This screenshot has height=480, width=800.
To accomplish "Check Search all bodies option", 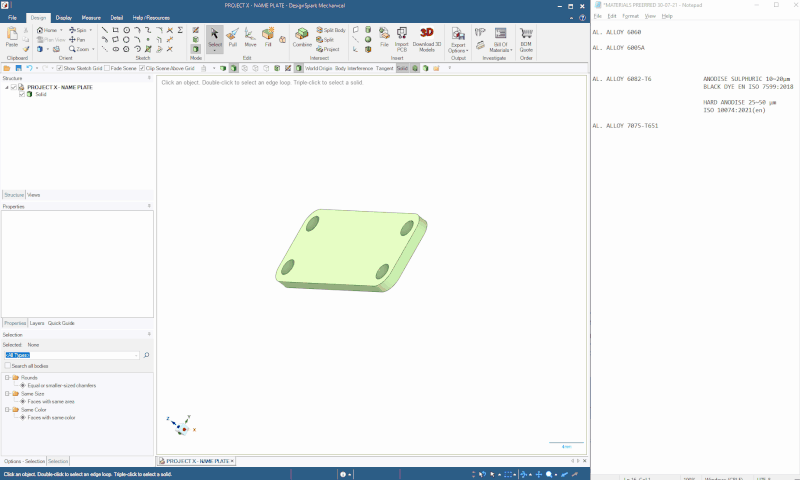I will click(x=8, y=366).
